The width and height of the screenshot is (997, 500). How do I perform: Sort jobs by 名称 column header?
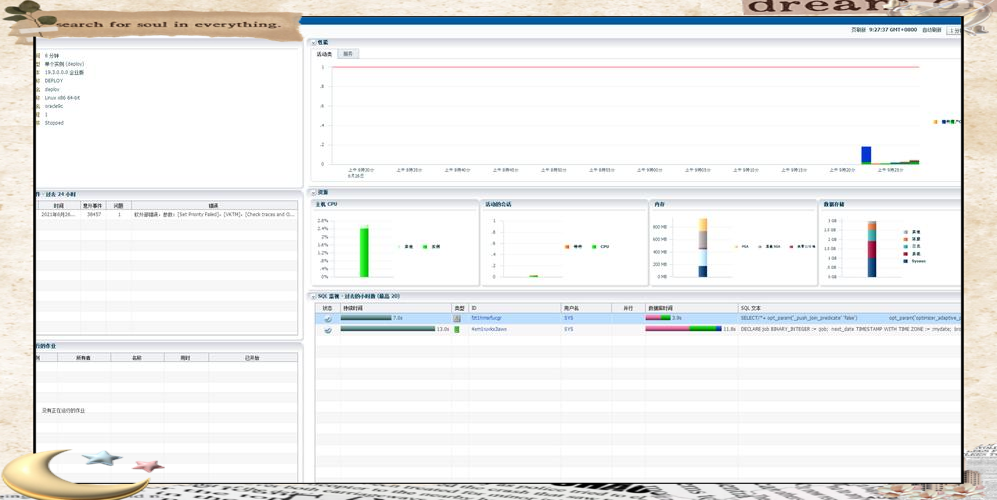tap(137, 358)
